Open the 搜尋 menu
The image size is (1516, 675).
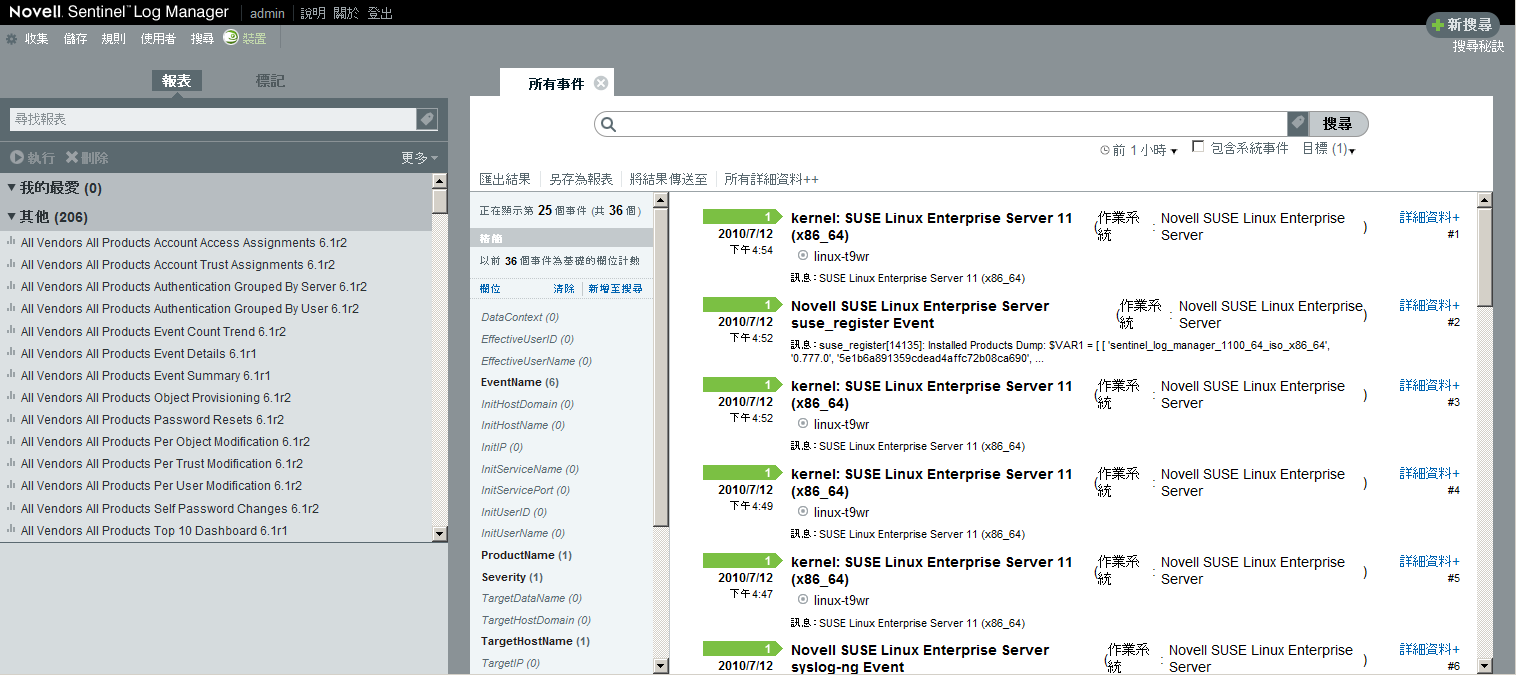tap(202, 39)
